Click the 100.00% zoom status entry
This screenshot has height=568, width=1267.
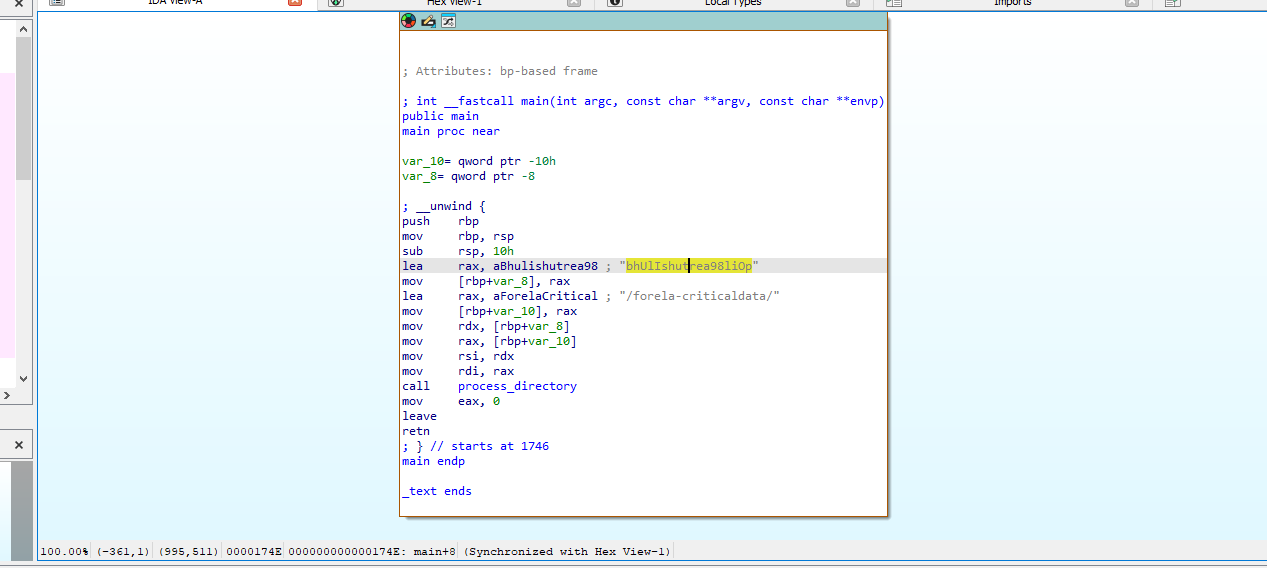pyautogui.click(x=64, y=551)
